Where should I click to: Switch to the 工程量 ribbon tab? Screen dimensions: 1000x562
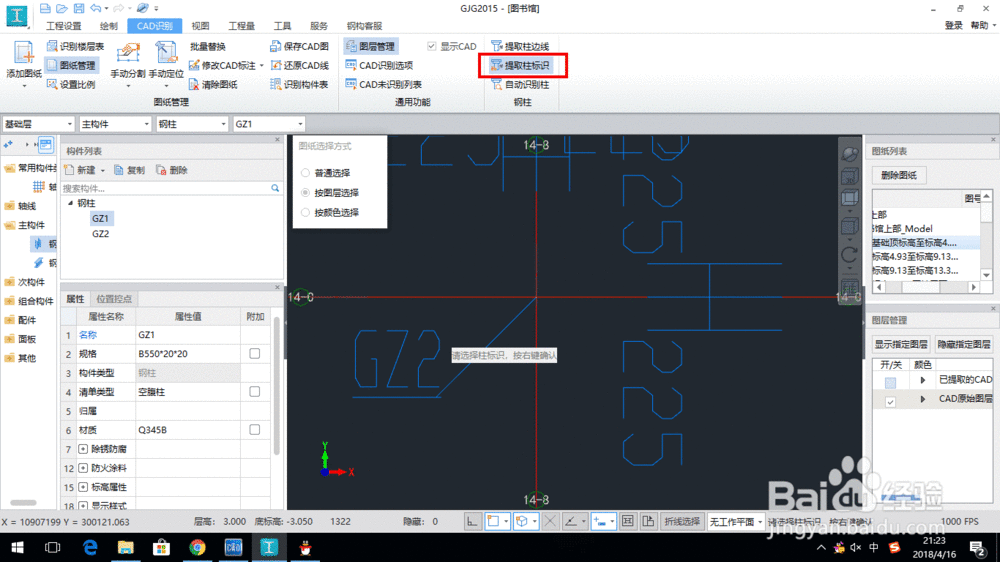click(x=241, y=25)
